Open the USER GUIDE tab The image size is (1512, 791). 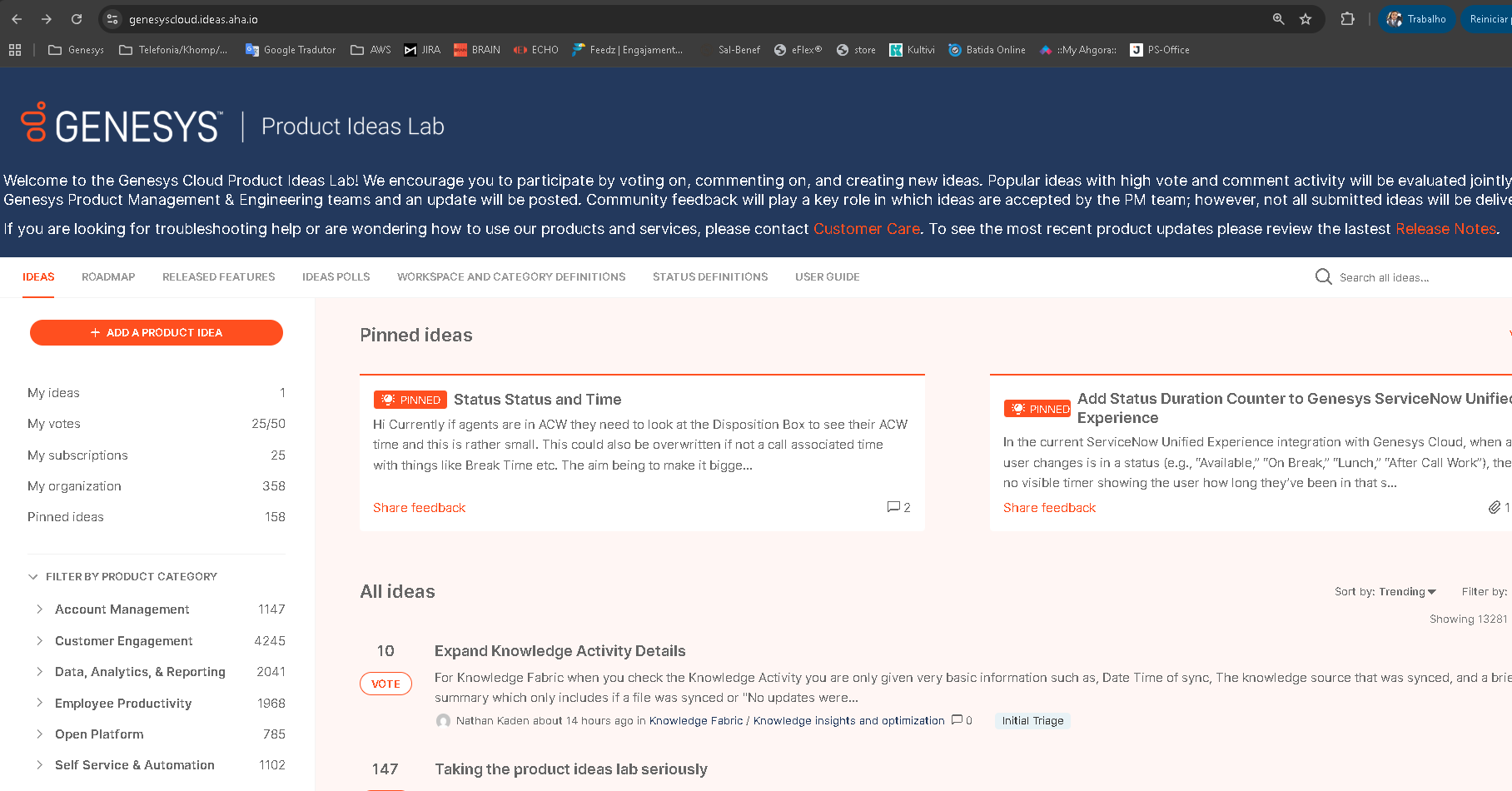(828, 277)
